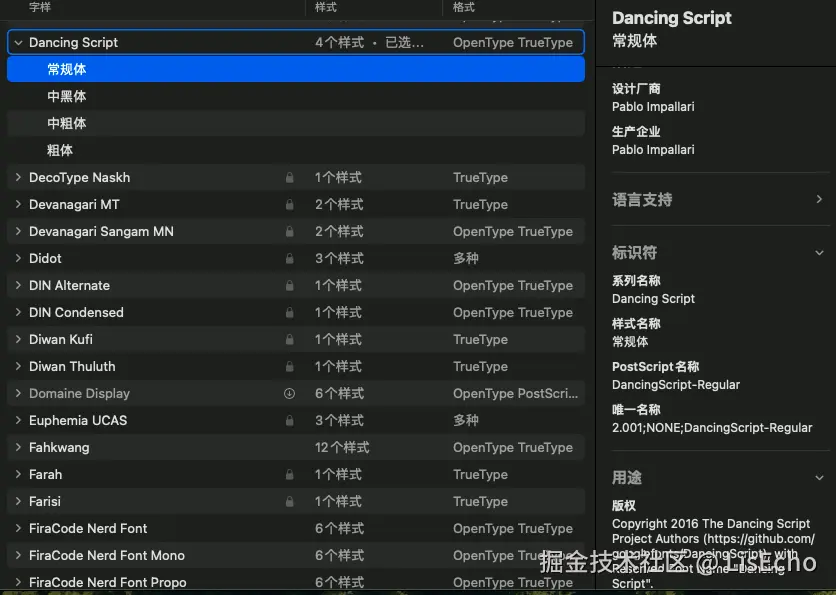Expand the Diwan Thuluth family
The width and height of the screenshot is (836, 595).
tap(18, 366)
